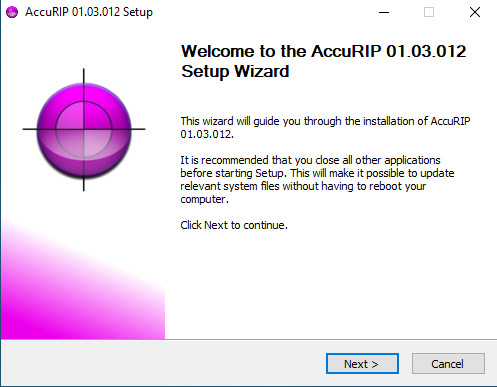This screenshot has height=387, width=497.
Task: Click the version text '01.03.012.' in paragraph
Action: (207, 134)
